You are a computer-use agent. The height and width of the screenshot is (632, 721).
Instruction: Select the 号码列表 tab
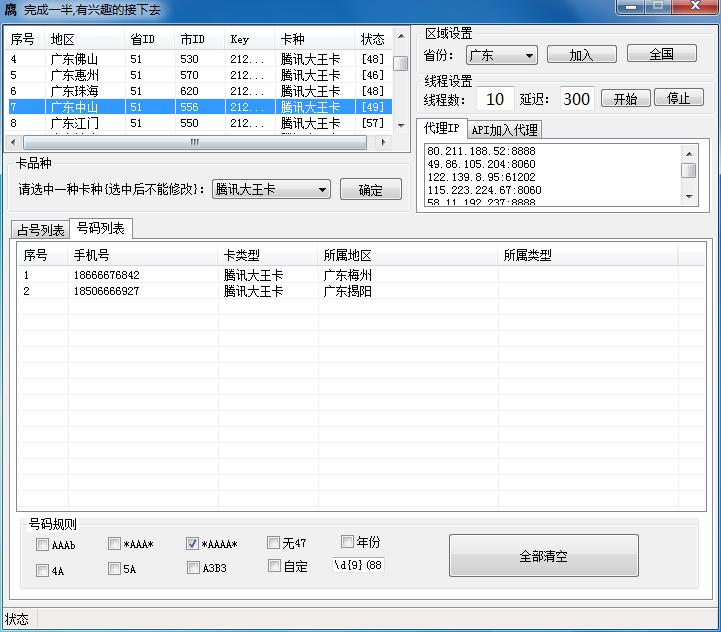click(x=101, y=228)
